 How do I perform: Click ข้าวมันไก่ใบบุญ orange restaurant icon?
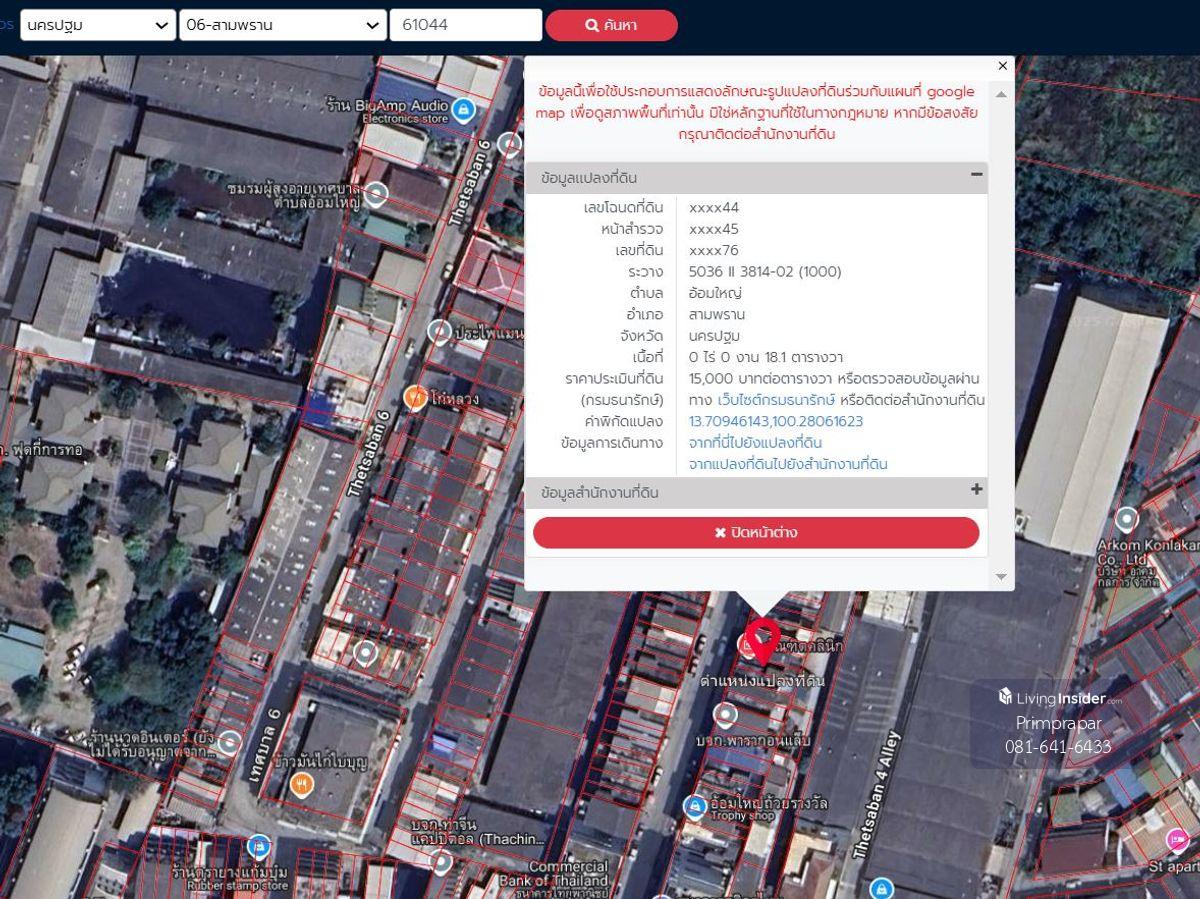[x=301, y=785]
